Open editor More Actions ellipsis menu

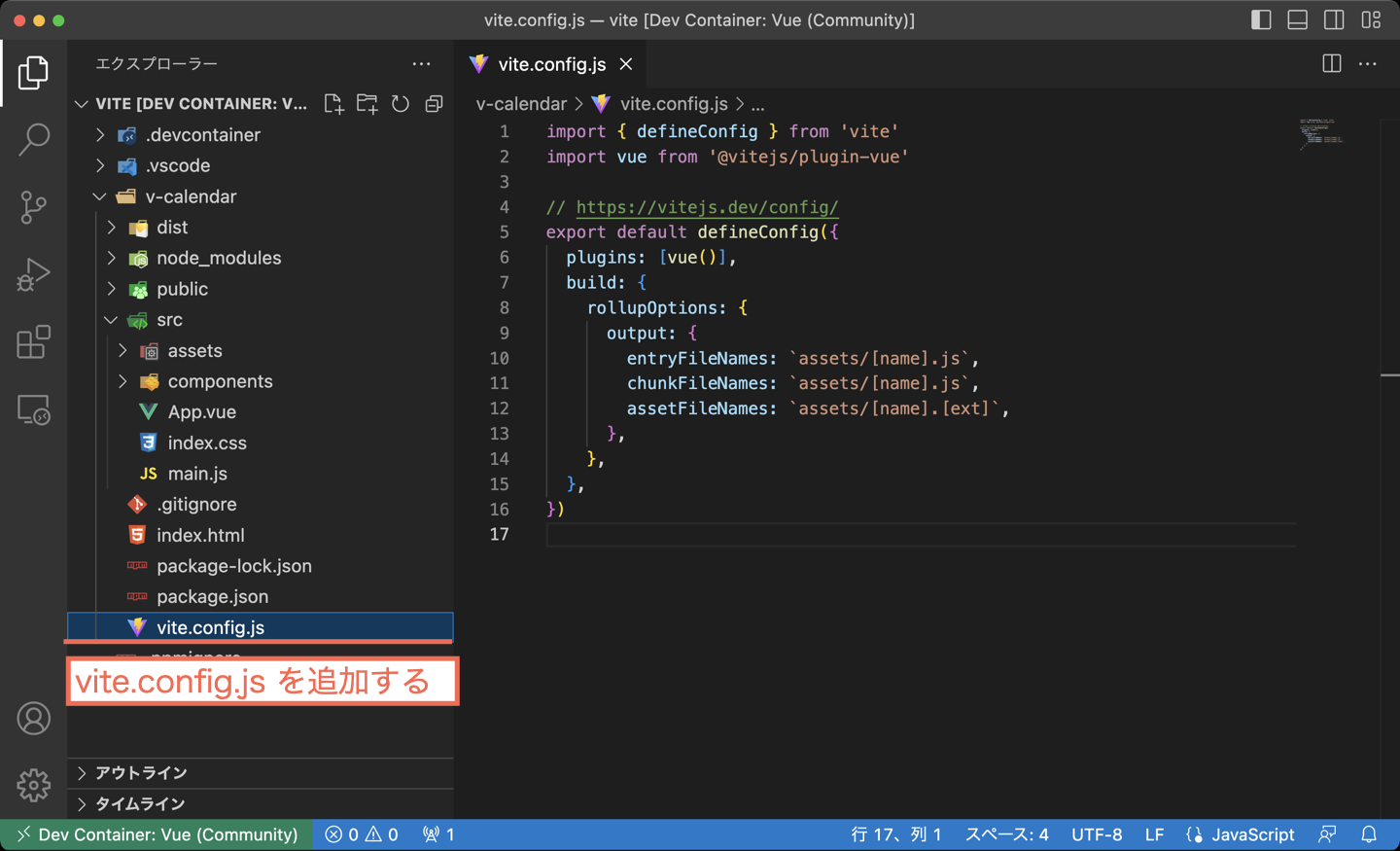tap(1368, 64)
